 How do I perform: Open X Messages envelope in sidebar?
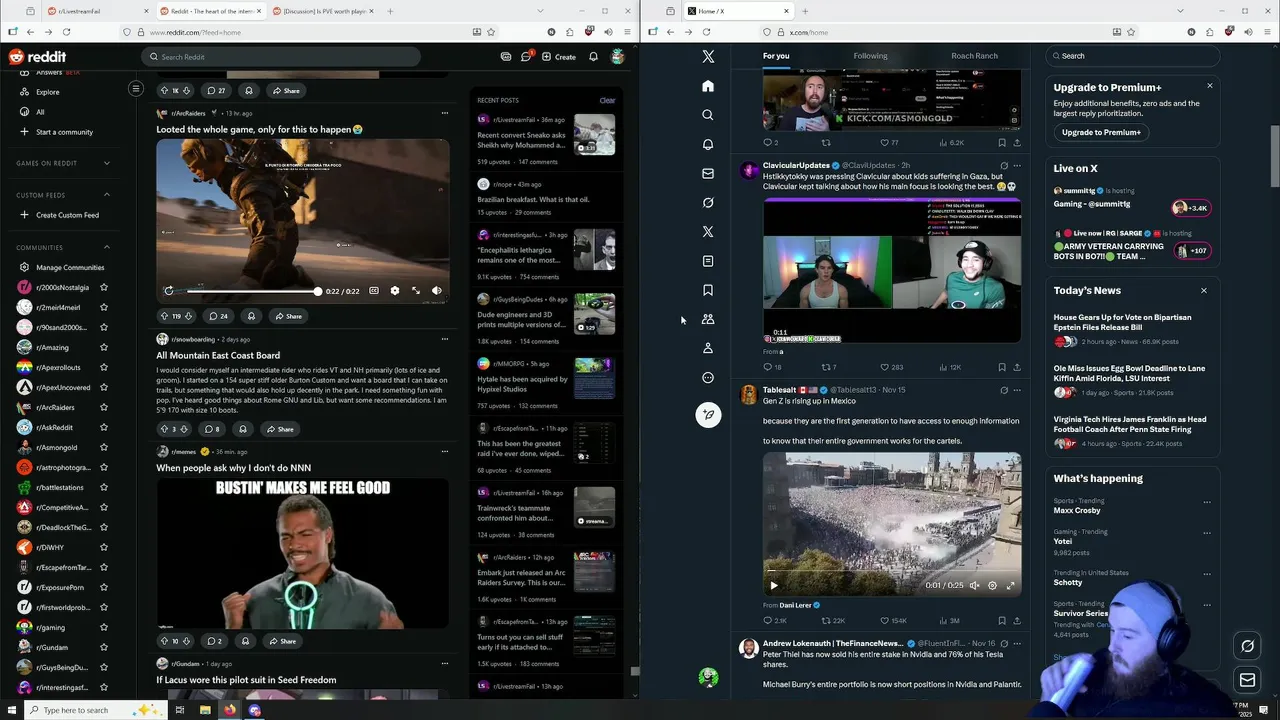708,173
